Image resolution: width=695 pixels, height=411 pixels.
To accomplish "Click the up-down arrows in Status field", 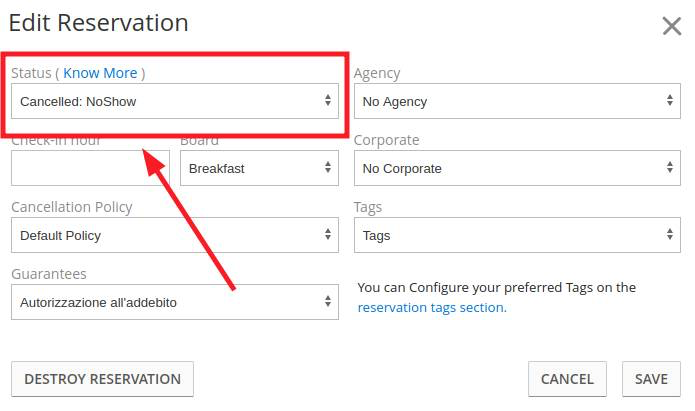I will pyautogui.click(x=328, y=100).
